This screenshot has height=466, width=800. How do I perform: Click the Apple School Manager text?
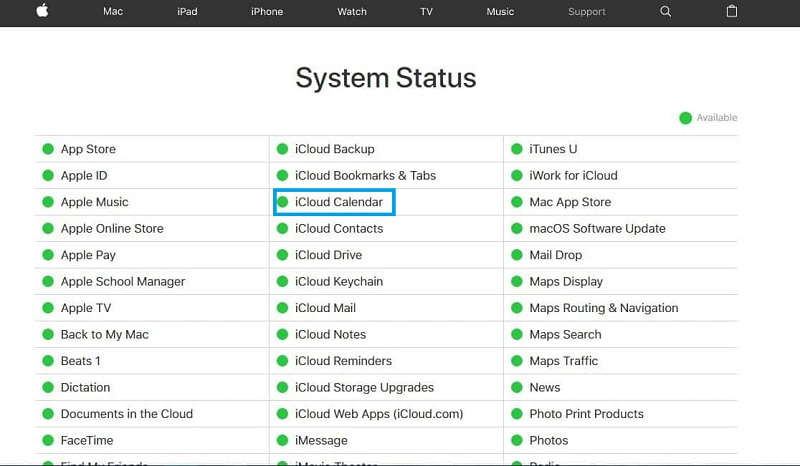123,282
